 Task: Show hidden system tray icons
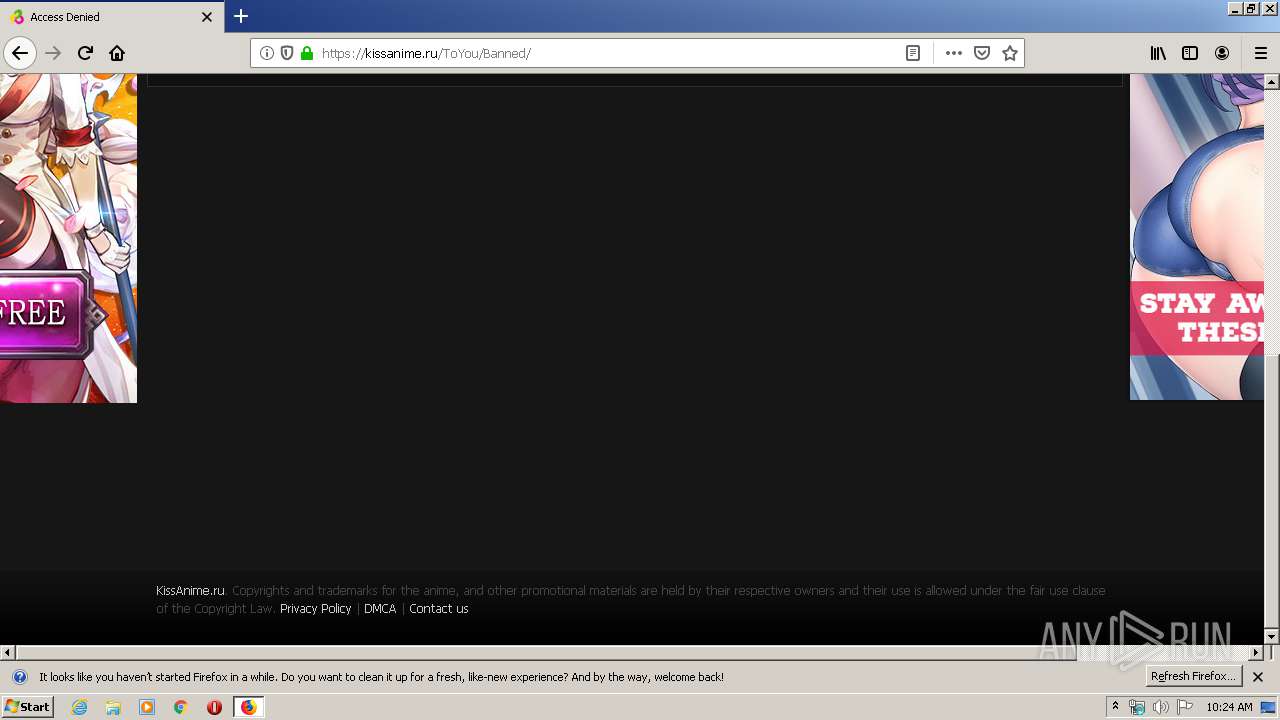[1115, 707]
